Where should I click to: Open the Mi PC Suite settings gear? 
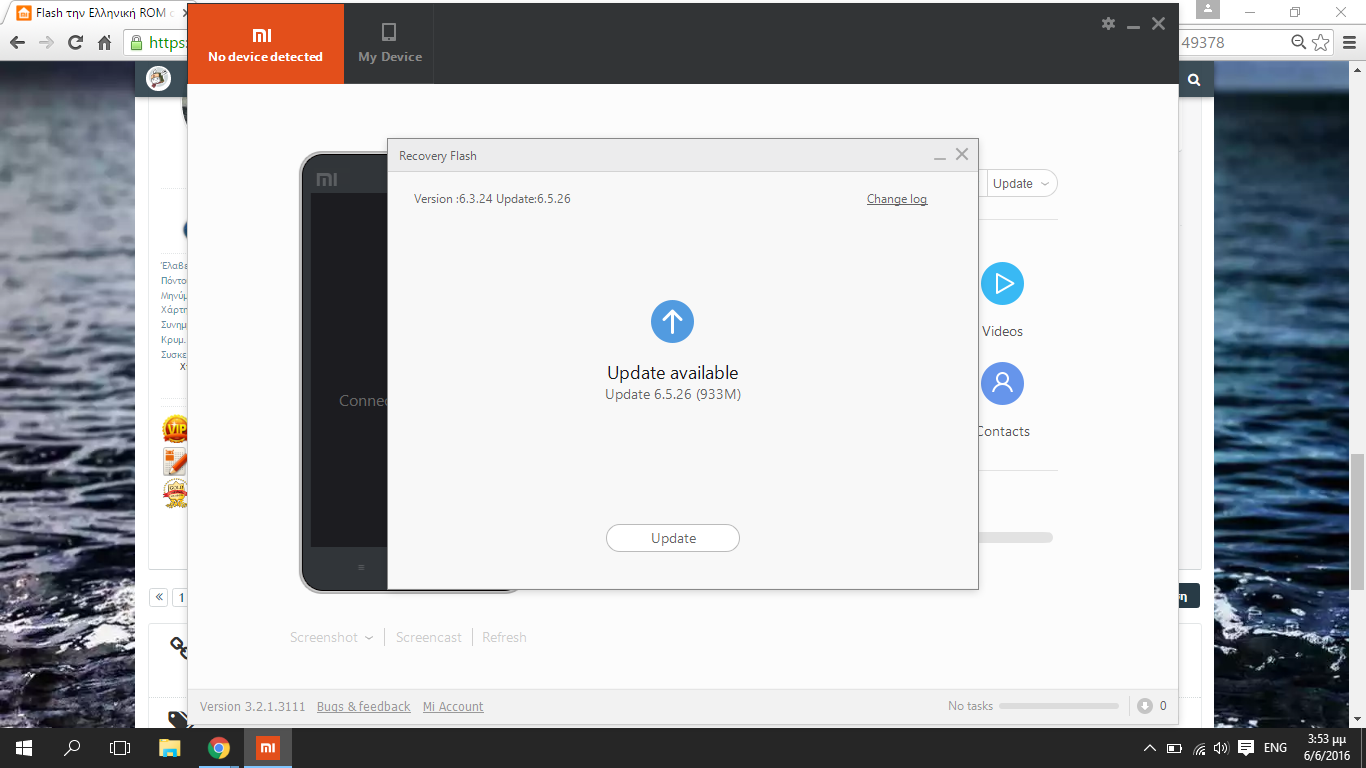tap(1108, 23)
